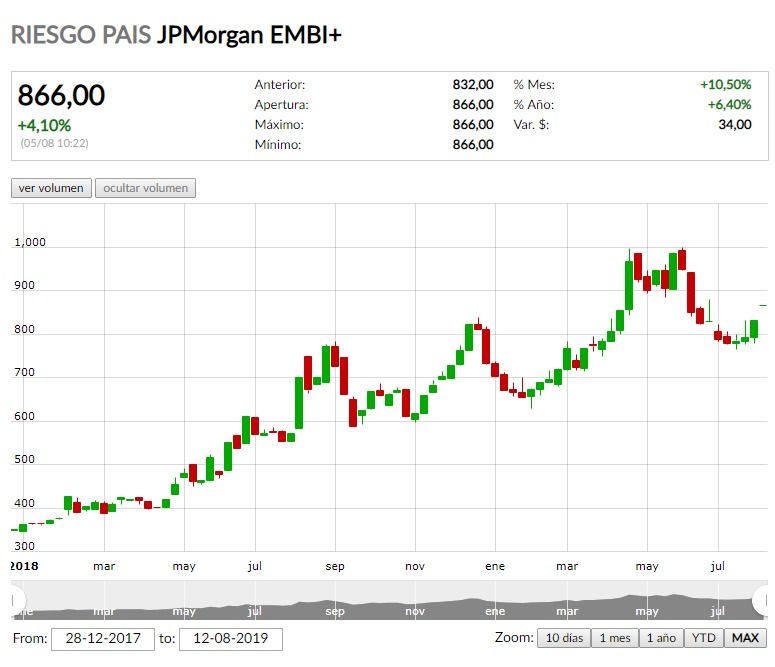Viewport: 775px width, 667px height.
Task: Click the 700 y-axis label
Action: click(25, 372)
